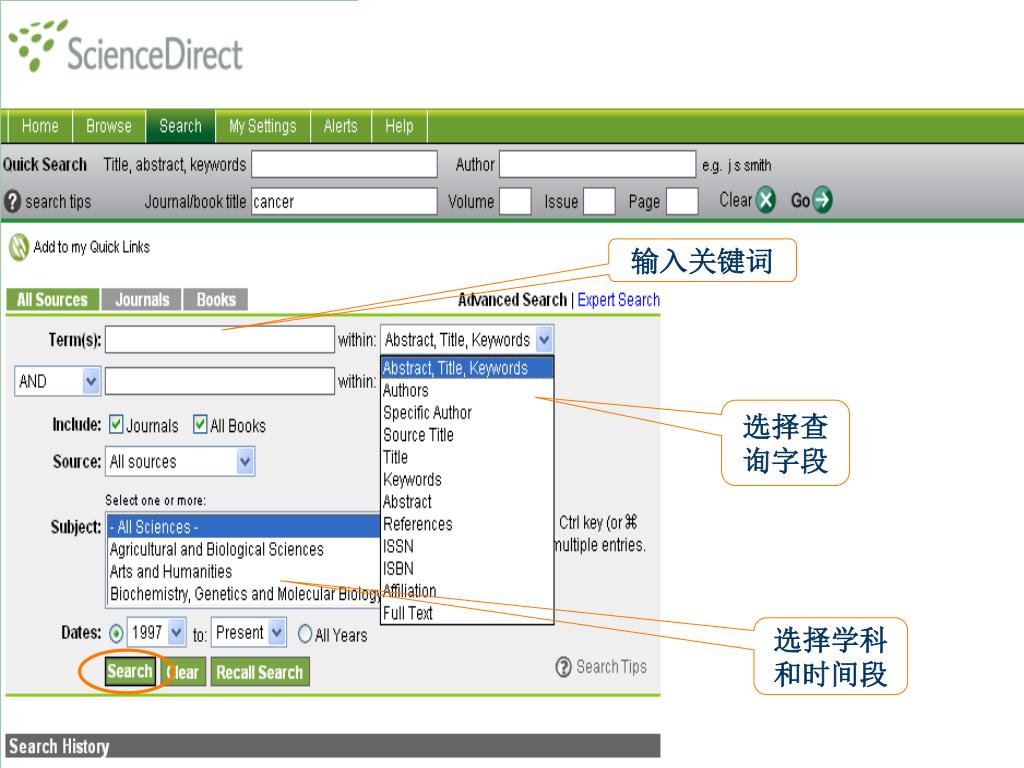Image resolution: width=1024 pixels, height=768 pixels.
Task: Select Biochemistry, Genetics and Molecular Biology subject
Action: [x=244, y=594]
